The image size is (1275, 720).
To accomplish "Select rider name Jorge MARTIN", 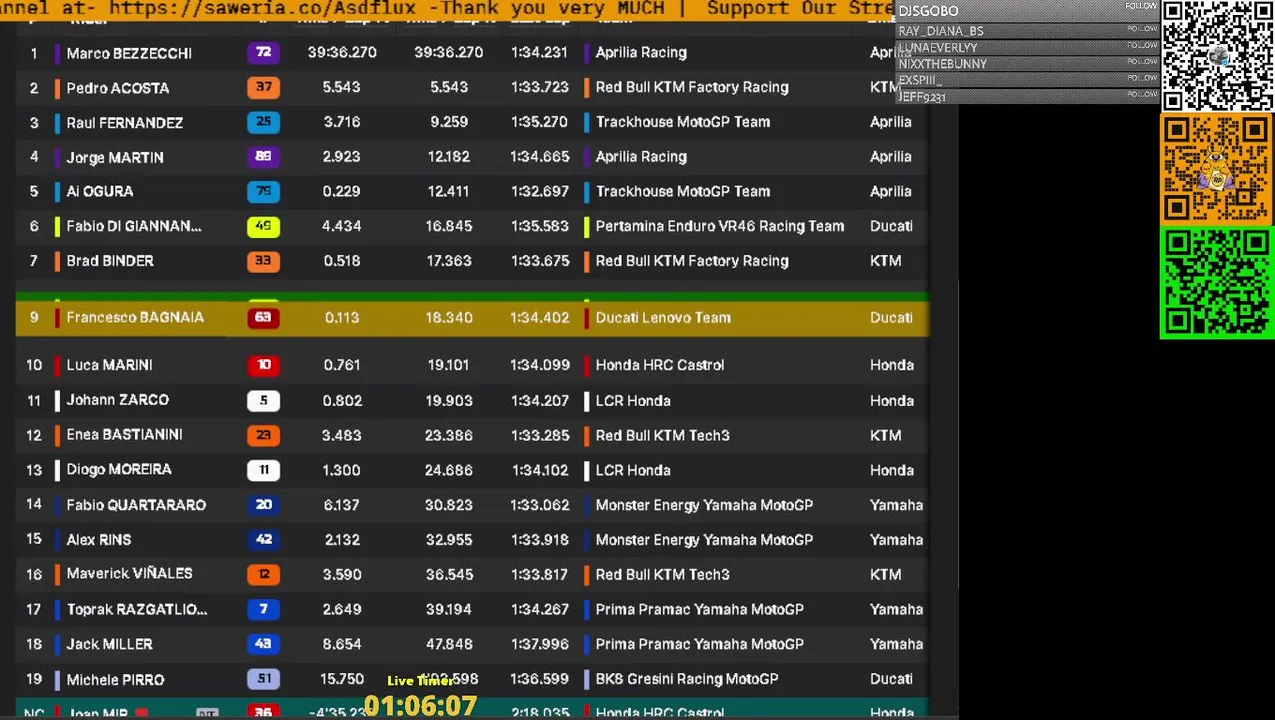I will pyautogui.click(x=115, y=157).
